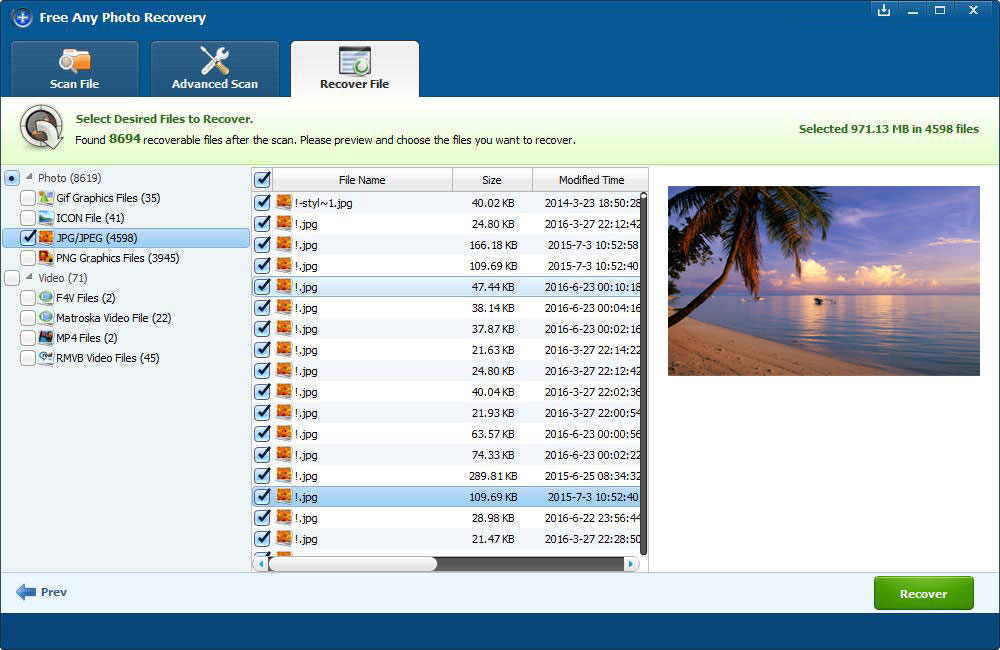Click the ICON File type icon
The image size is (1000, 650).
click(46, 218)
